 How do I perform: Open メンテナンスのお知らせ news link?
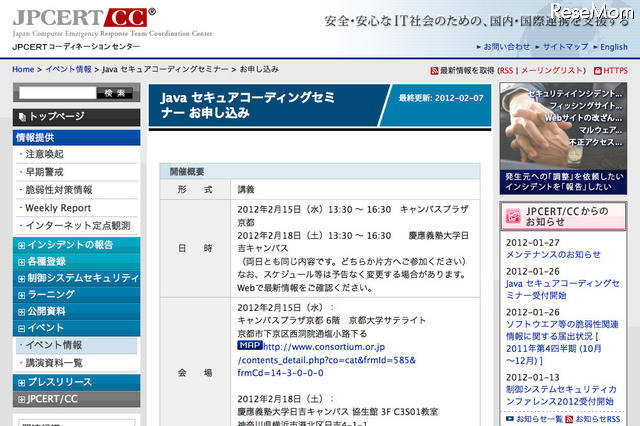(553, 255)
